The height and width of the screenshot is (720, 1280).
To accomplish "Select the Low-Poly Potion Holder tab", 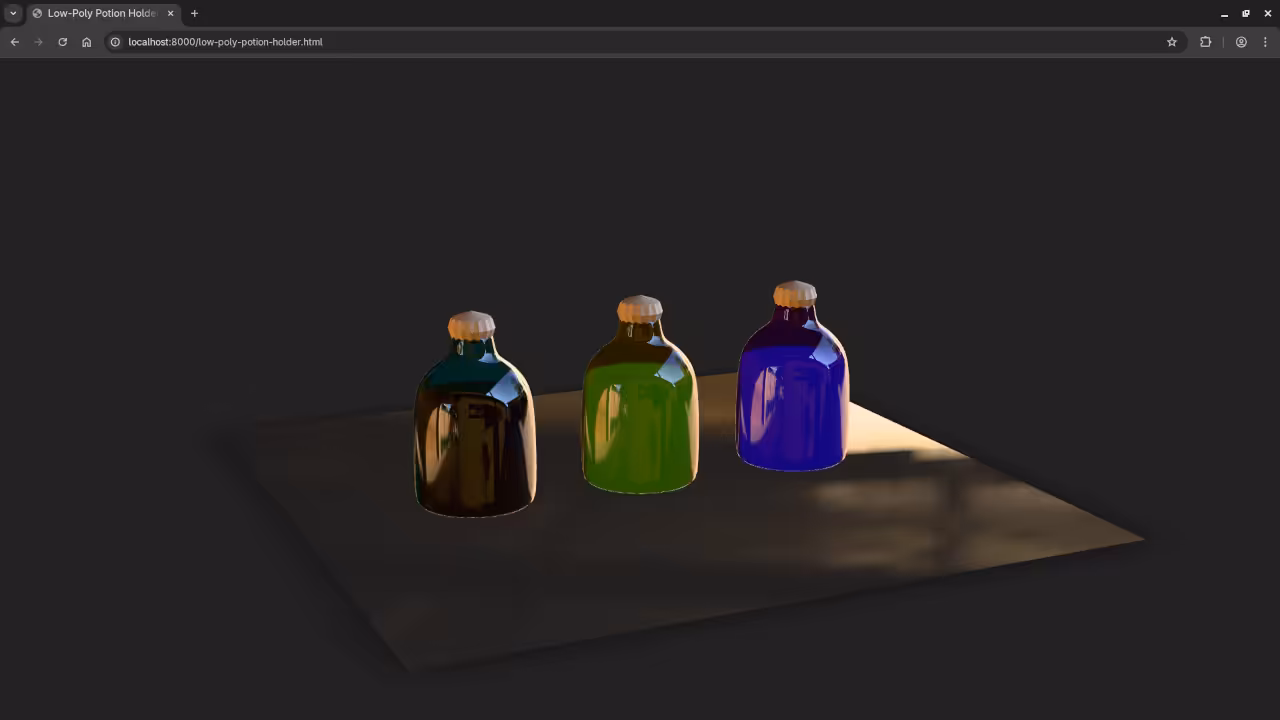I will point(100,13).
